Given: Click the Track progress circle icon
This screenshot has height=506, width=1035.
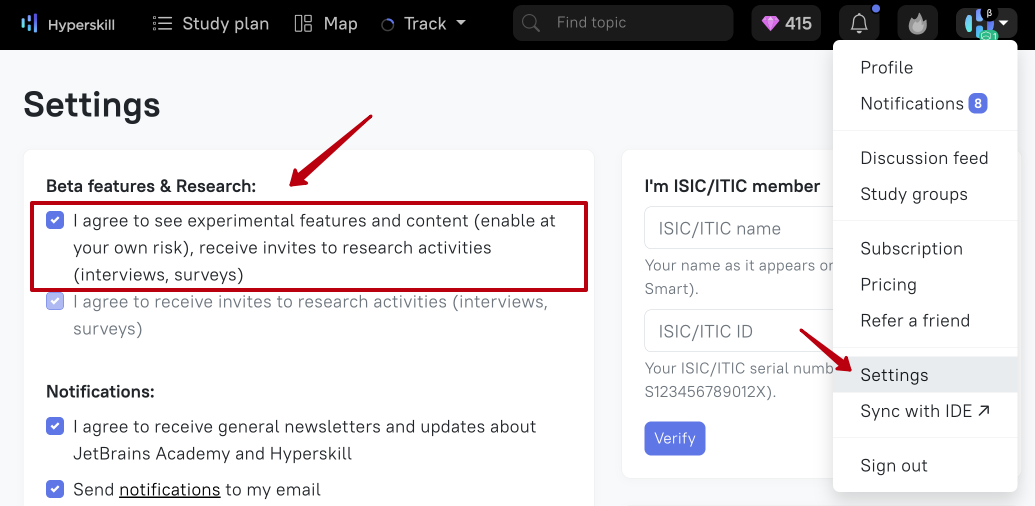Looking at the screenshot, I should tap(387, 24).
